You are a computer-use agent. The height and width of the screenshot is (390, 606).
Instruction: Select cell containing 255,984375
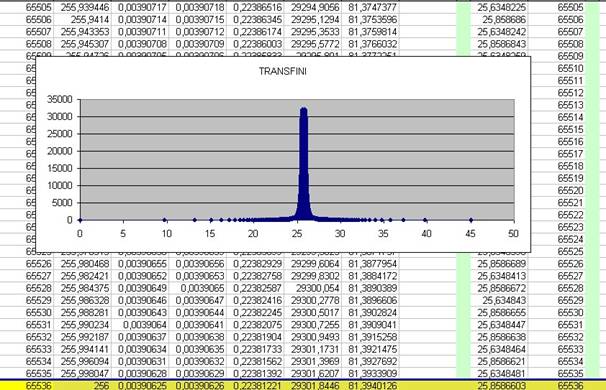83,288
